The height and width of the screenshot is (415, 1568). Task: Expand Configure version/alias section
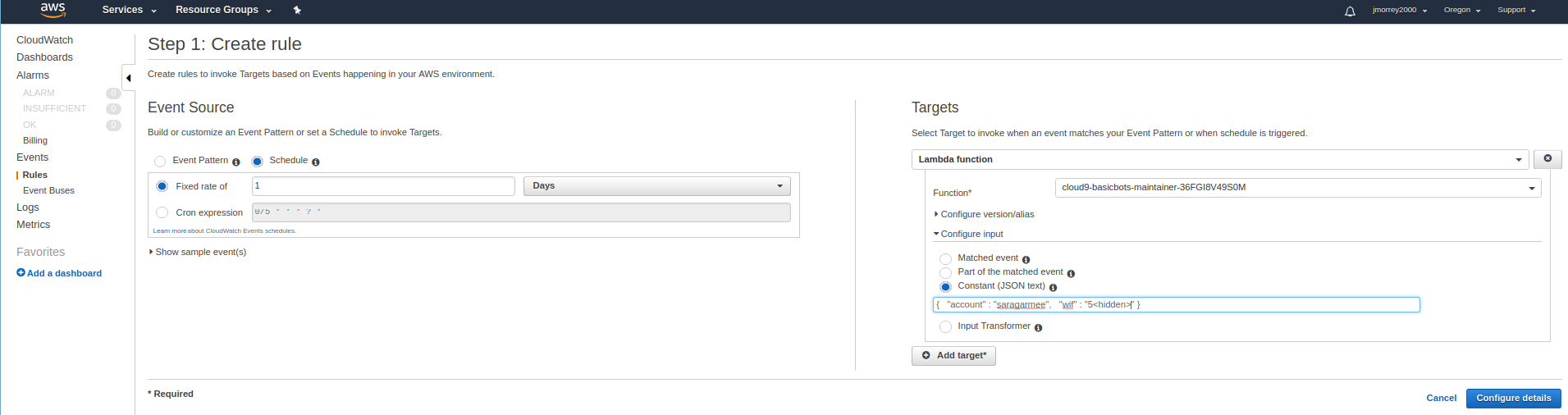[986, 214]
